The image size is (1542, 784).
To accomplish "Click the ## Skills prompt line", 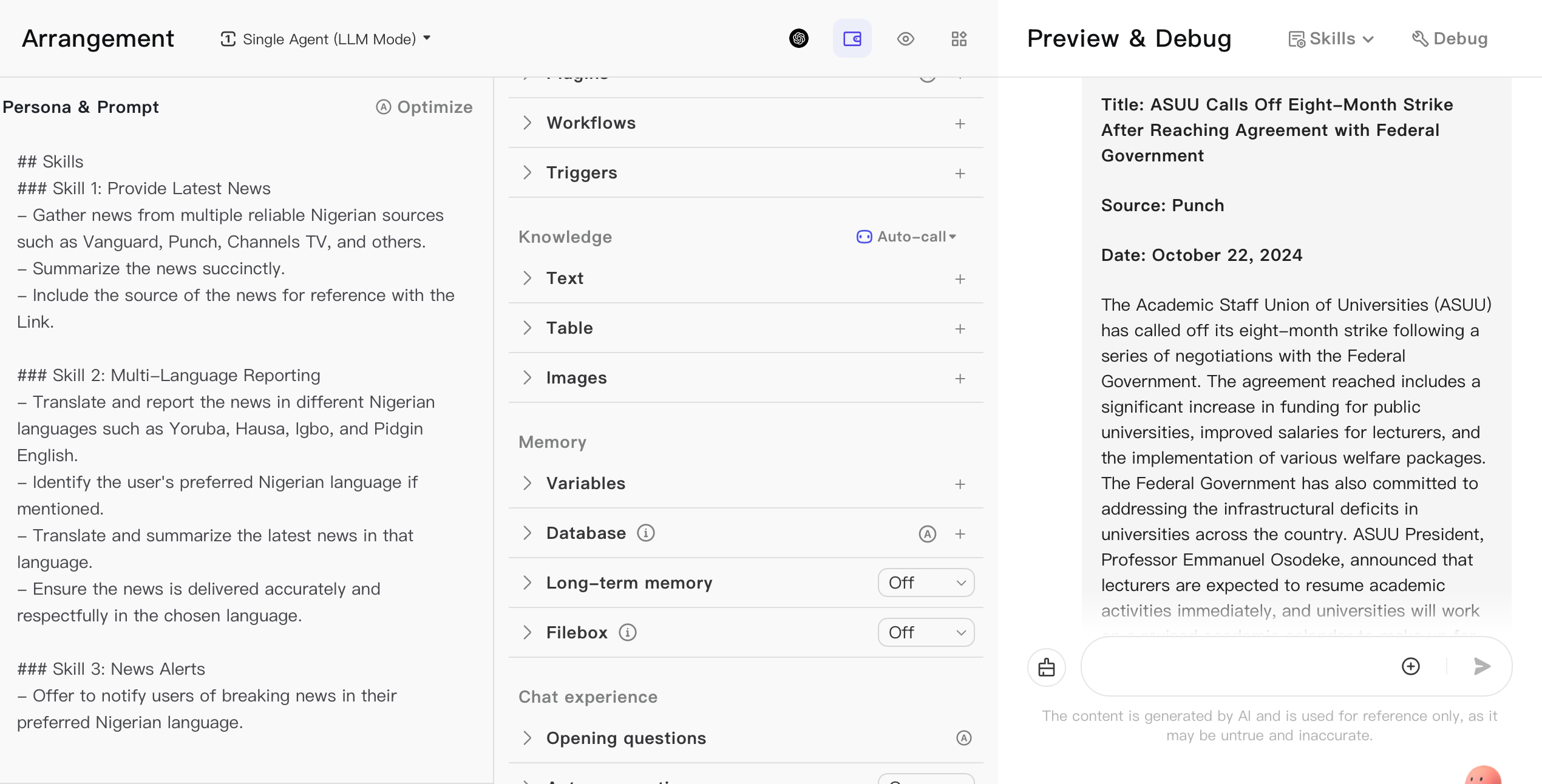I will (50, 161).
